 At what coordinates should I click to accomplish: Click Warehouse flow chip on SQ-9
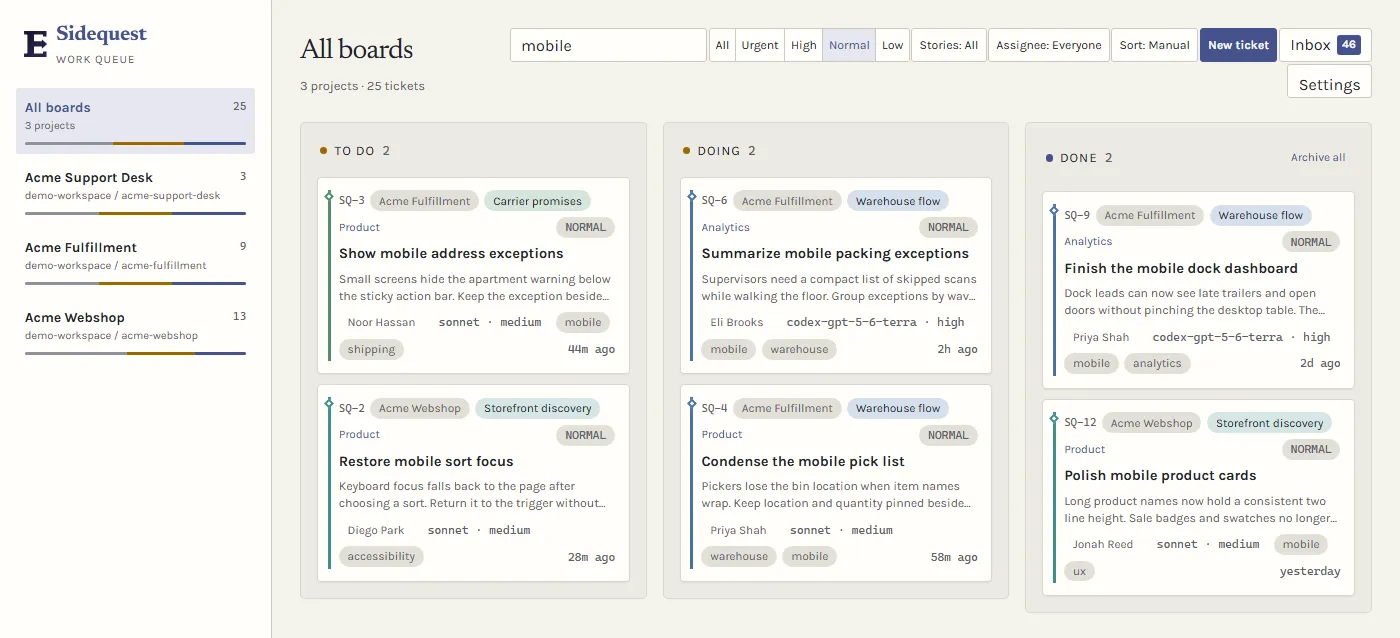click(1261, 215)
